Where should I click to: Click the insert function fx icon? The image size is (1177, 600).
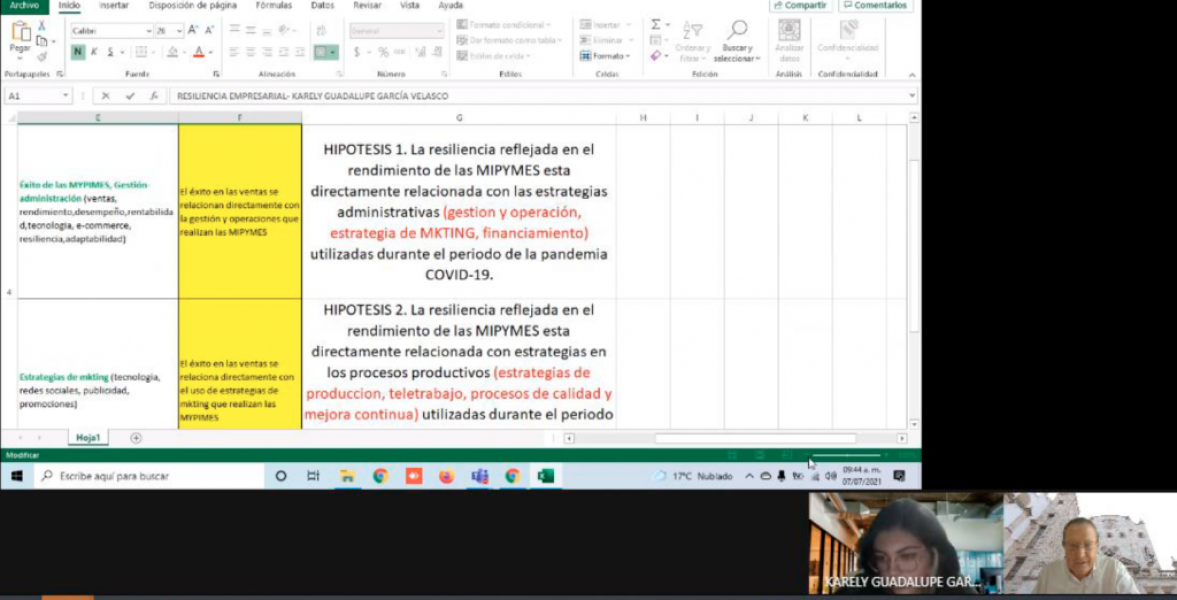tap(154, 96)
